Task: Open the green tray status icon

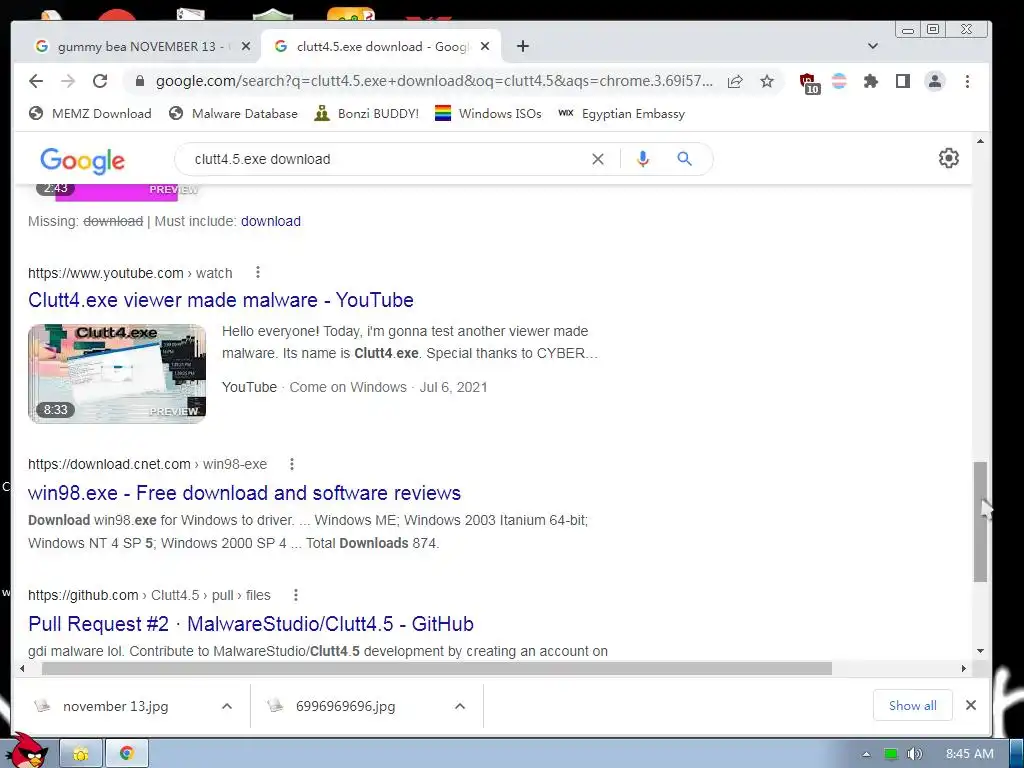Action: 890,754
